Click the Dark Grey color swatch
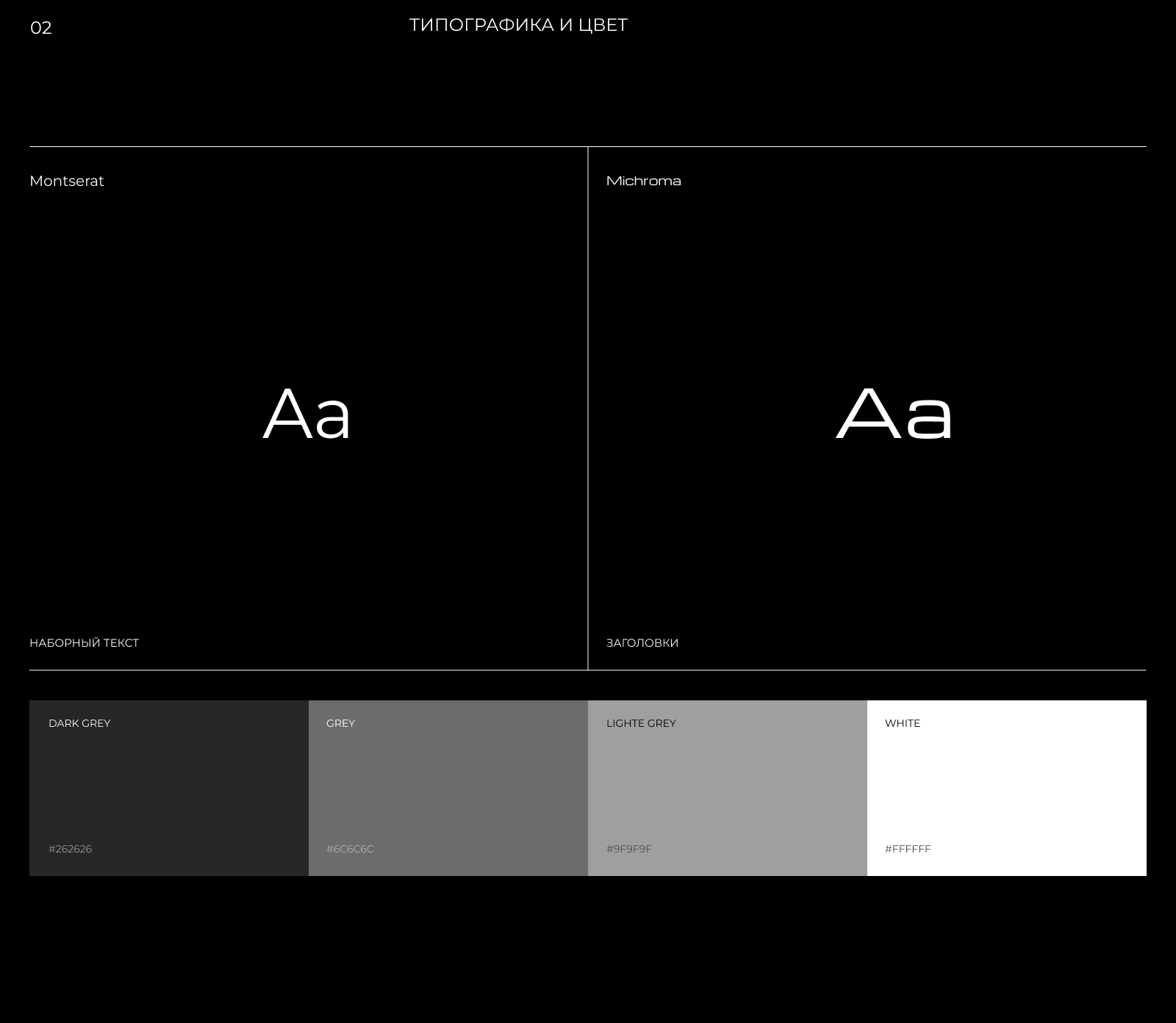Viewport: 1176px width, 1023px height. coord(169,788)
